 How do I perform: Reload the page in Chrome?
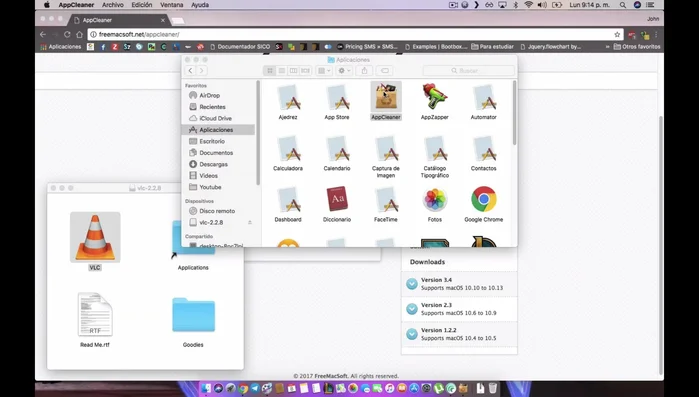[67, 34]
